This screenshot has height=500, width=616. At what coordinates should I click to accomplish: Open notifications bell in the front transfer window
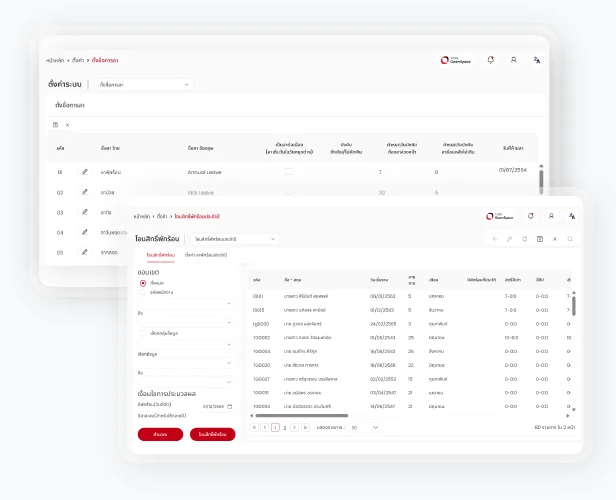tap(531, 216)
